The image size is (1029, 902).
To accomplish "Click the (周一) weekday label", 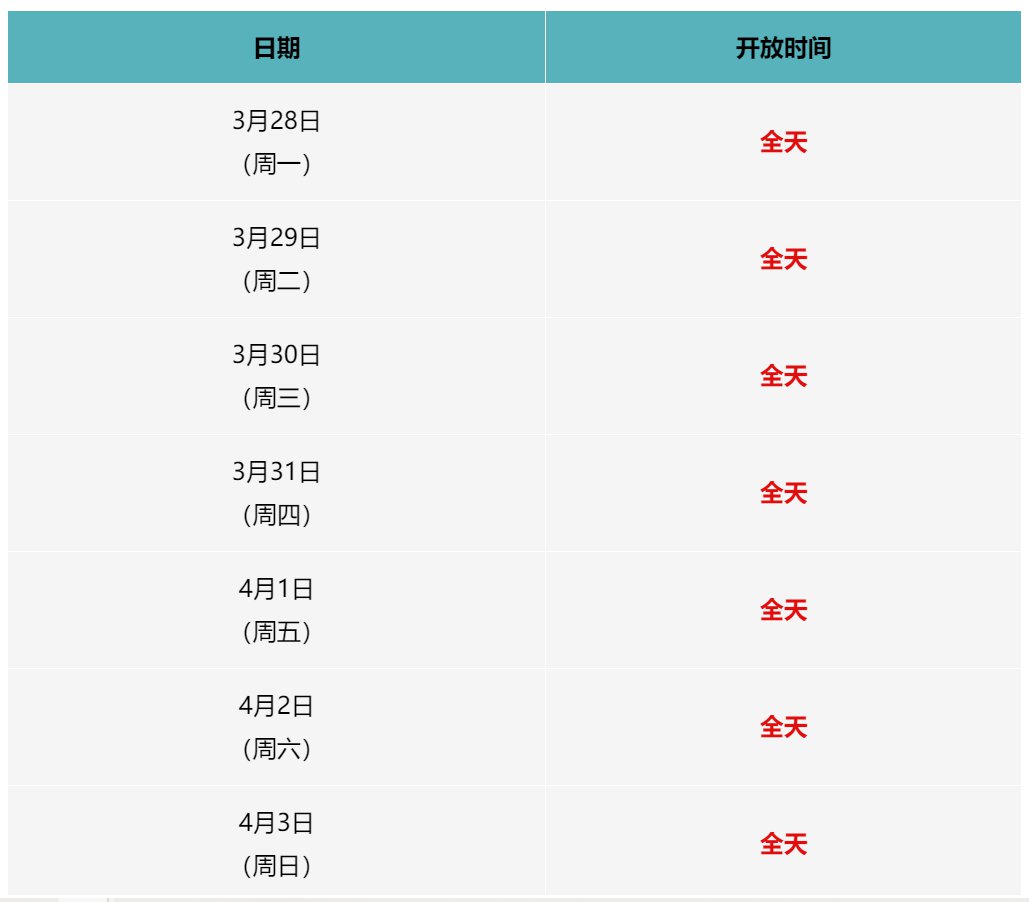I will [276, 164].
